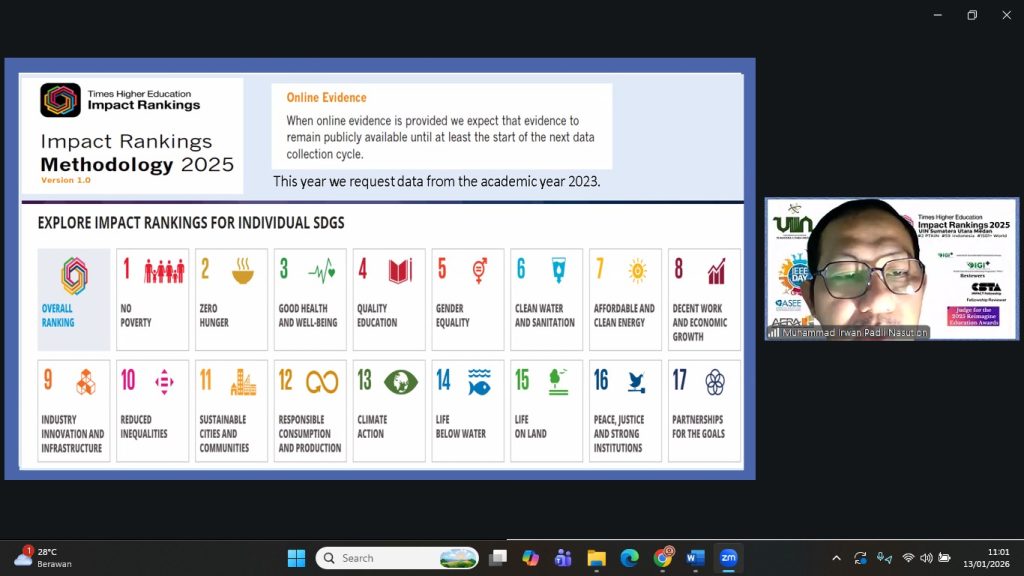Open the volume control in the tray
Image resolution: width=1024 pixels, height=576 pixels.
coord(926,558)
